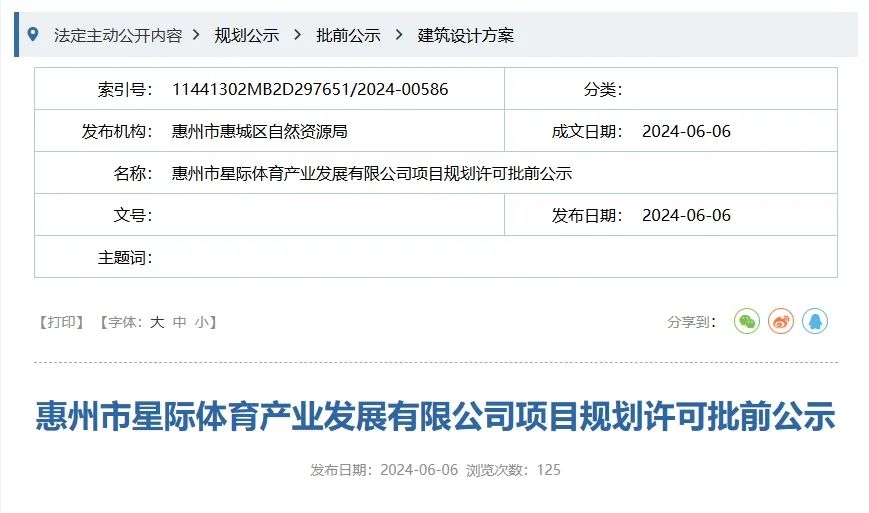Select publisher 惠州市惠城区自然资源局

[x=259, y=131]
